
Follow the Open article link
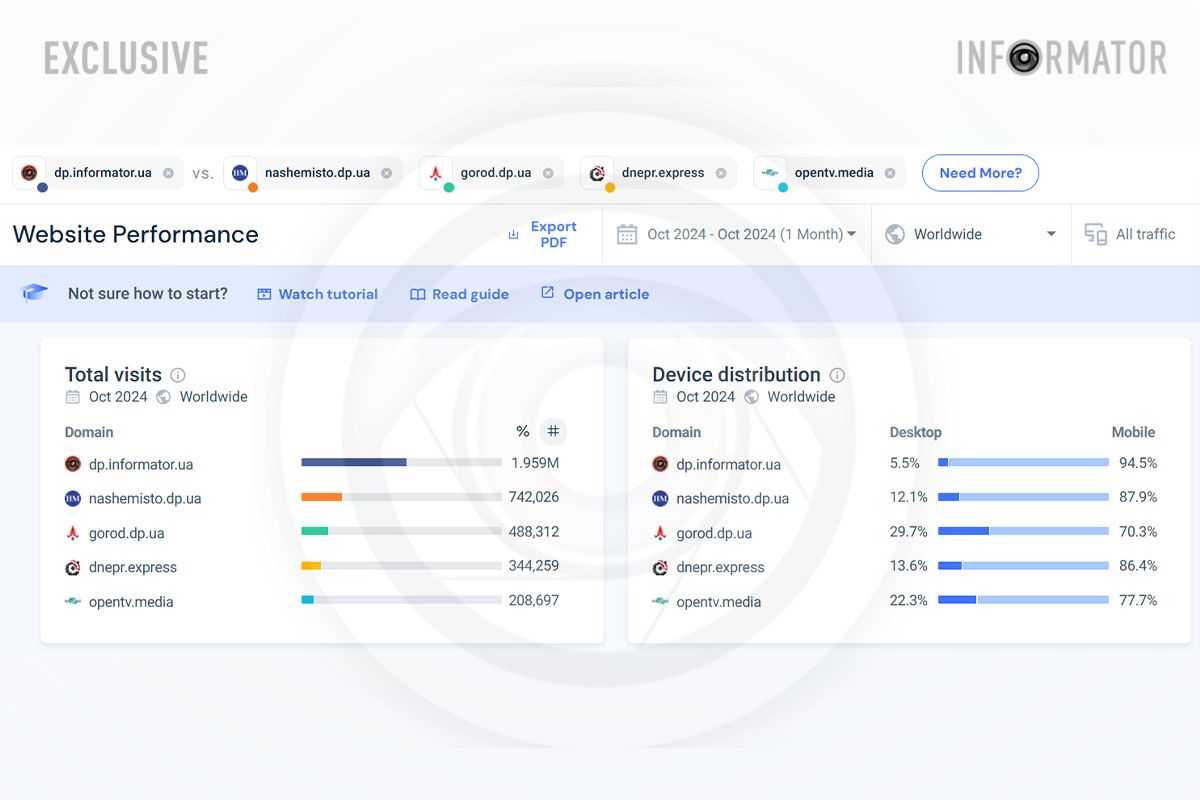(x=595, y=294)
